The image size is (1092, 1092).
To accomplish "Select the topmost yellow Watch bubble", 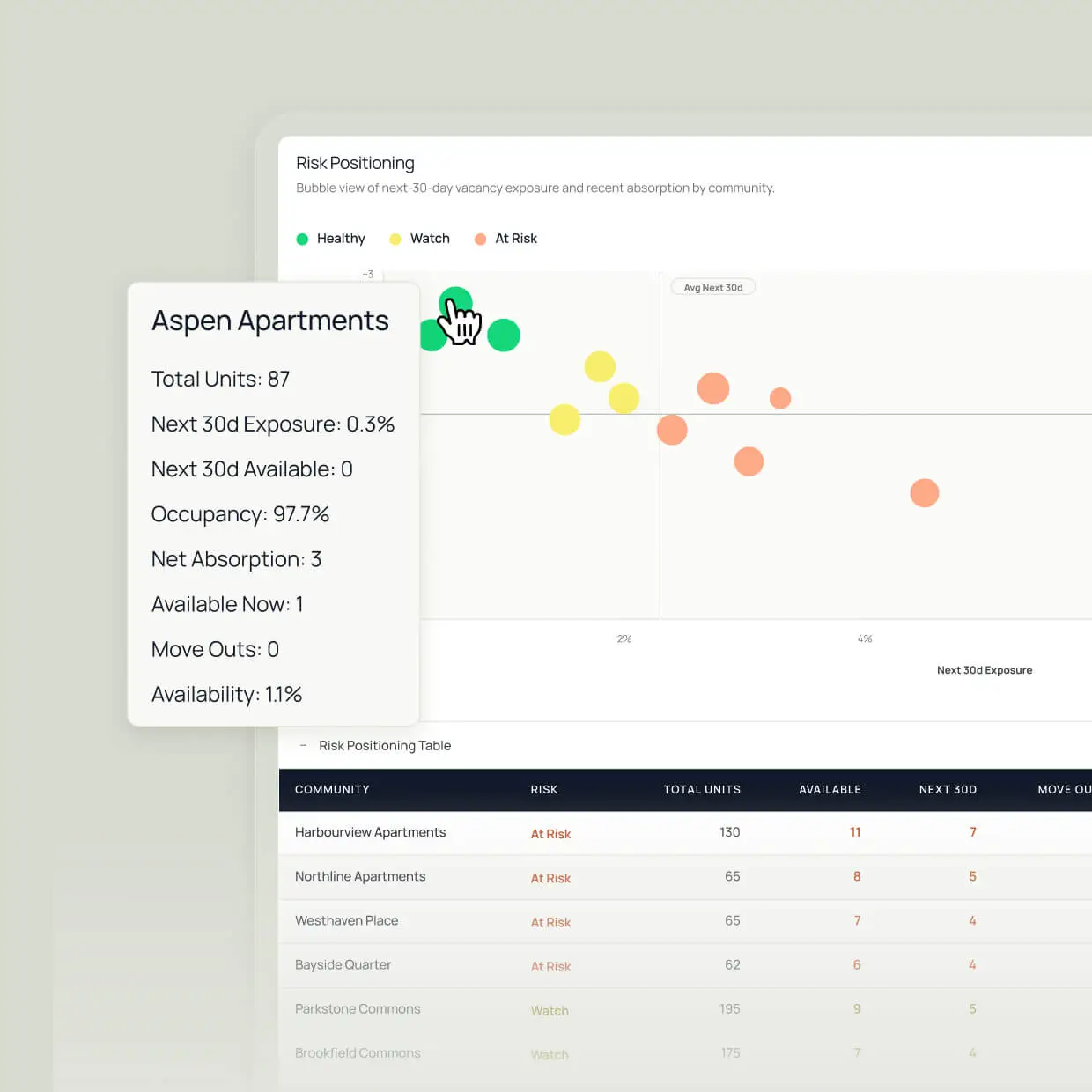I will click(600, 366).
